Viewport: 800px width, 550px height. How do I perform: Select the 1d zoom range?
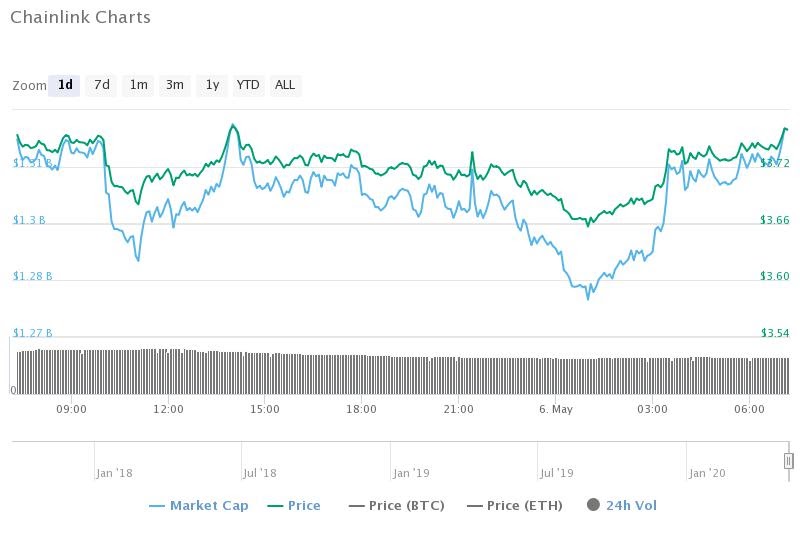point(64,85)
